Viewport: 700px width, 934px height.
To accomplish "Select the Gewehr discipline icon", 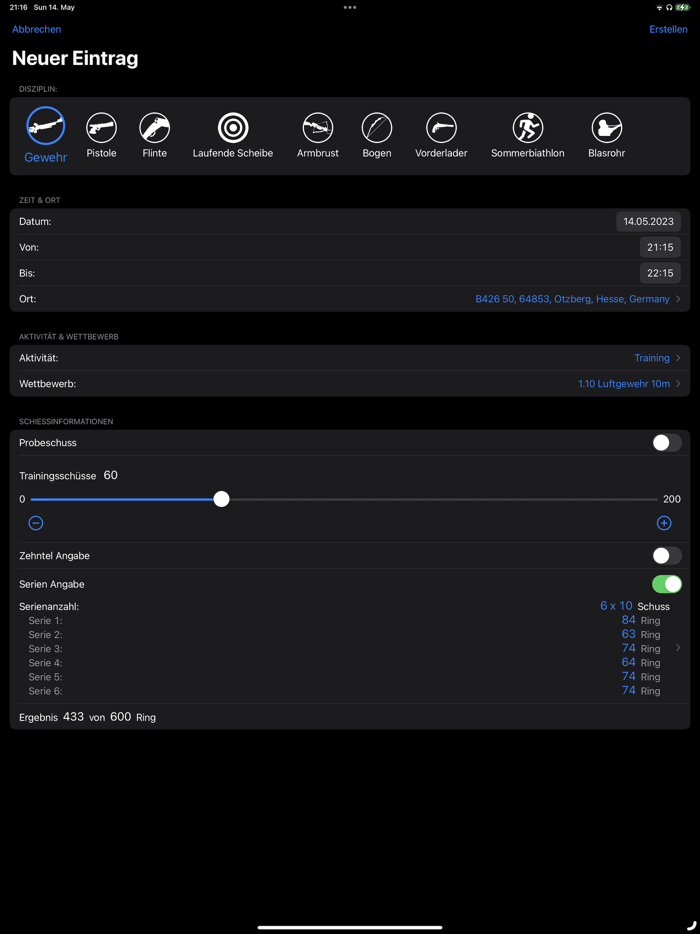I will pos(46,126).
